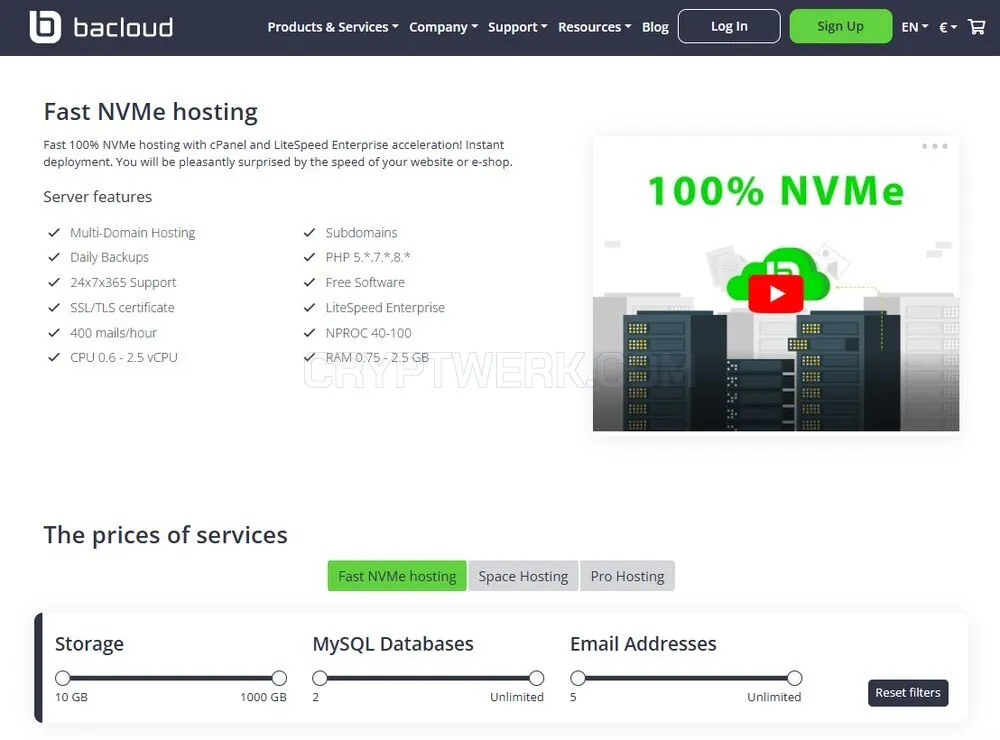1000x740 pixels.
Task: Click checkmark beside 24x7x365 Support
Action: click(54, 282)
